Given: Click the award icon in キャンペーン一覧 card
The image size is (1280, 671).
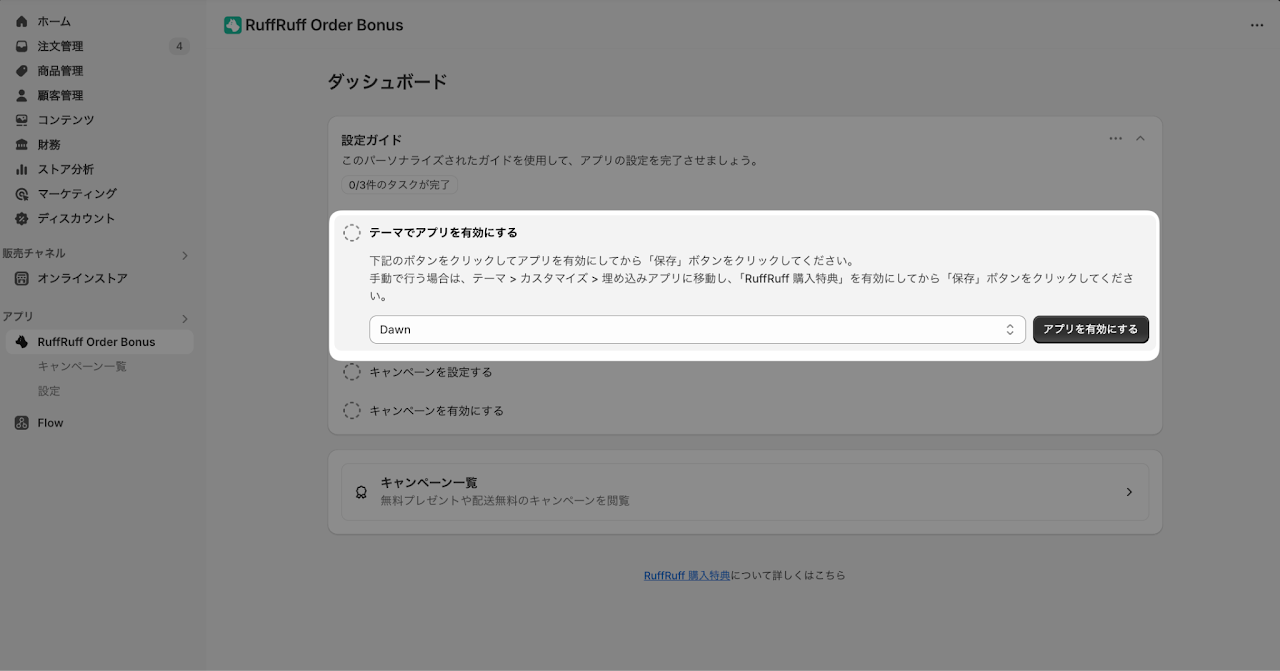Looking at the screenshot, I should (361, 492).
